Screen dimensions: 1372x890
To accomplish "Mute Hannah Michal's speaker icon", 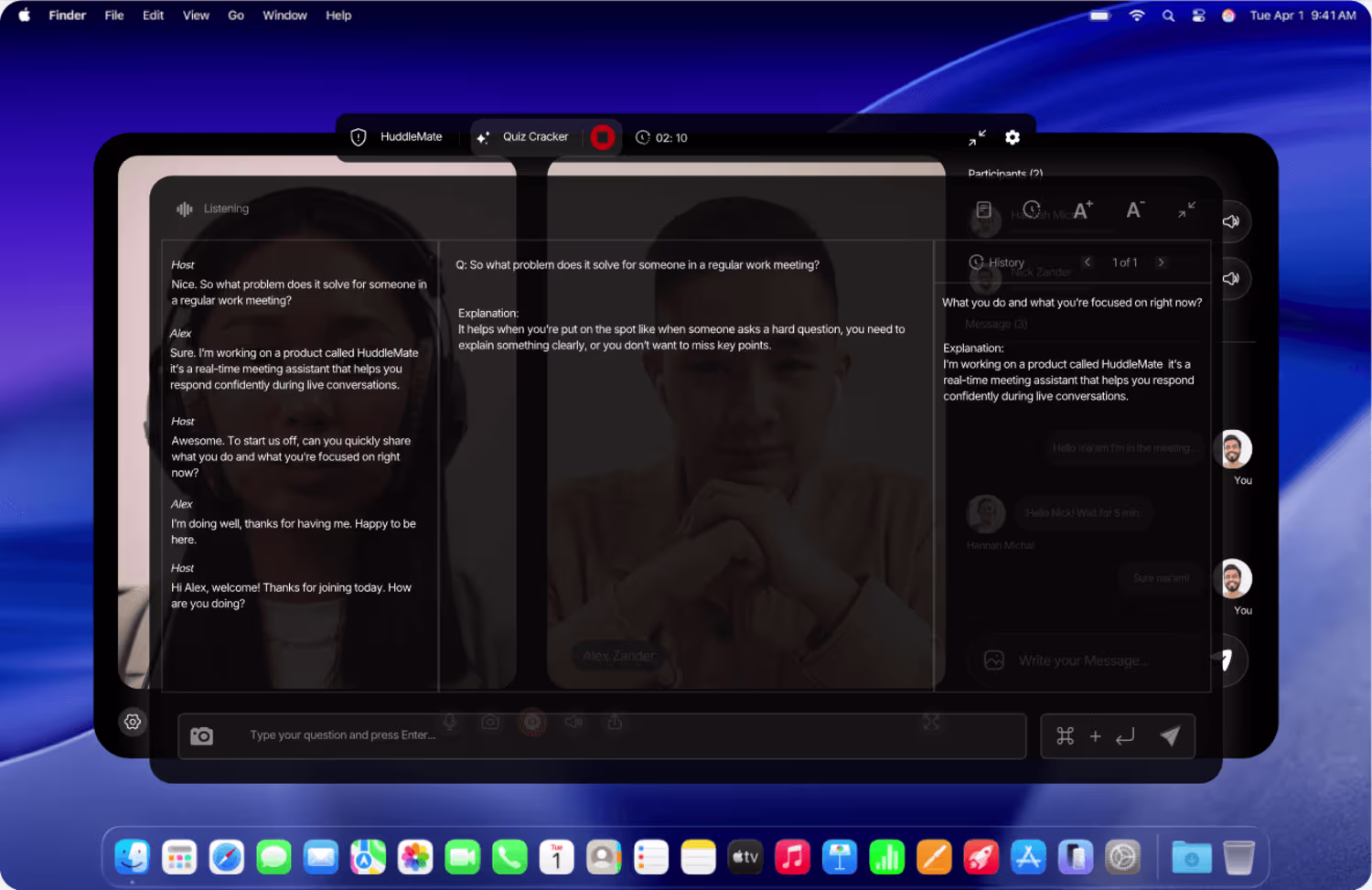I will [1231, 221].
